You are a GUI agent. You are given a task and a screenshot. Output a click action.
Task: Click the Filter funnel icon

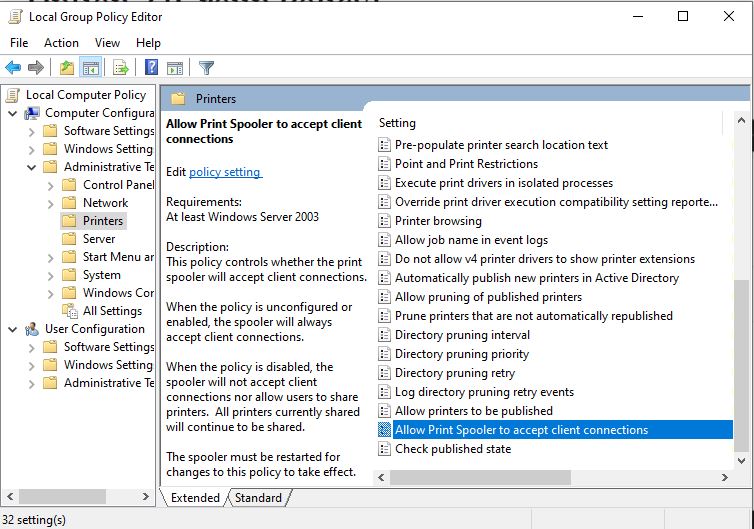pos(206,68)
